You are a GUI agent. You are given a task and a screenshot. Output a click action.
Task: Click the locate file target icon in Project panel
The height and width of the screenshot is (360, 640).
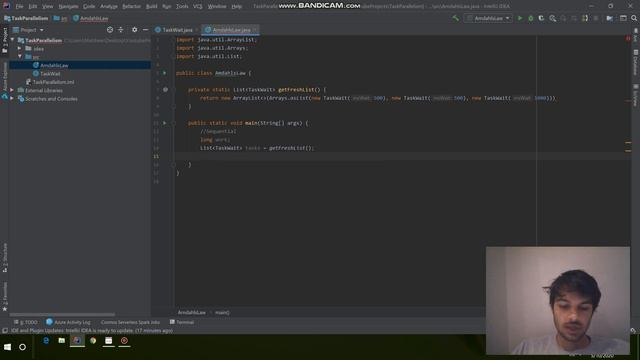[110, 30]
